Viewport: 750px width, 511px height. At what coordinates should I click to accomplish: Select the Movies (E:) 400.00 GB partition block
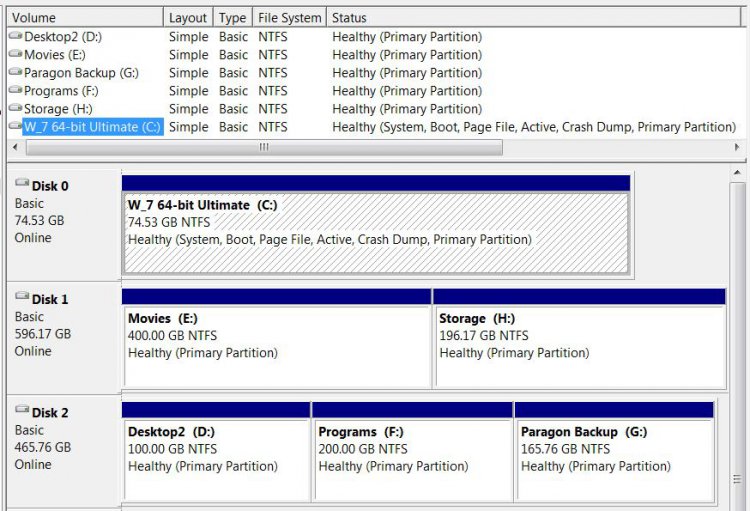point(276,338)
